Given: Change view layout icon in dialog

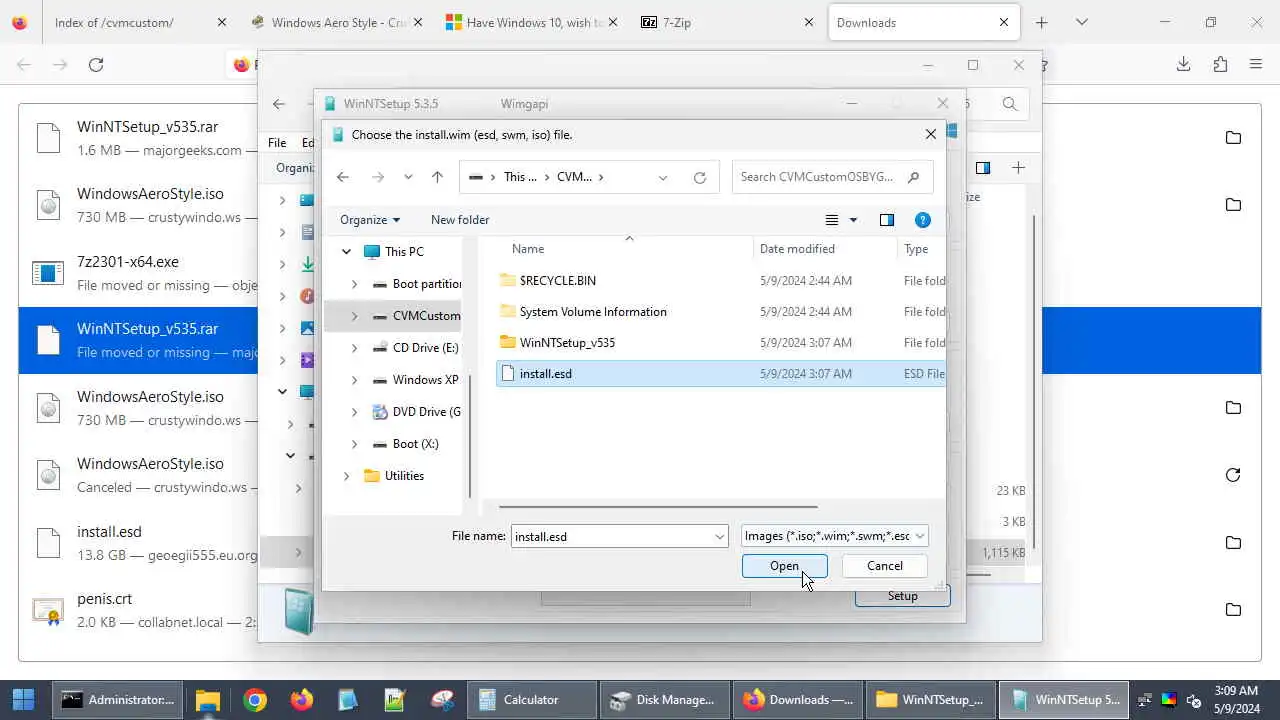Looking at the screenshot, I should tap(832, 220).
